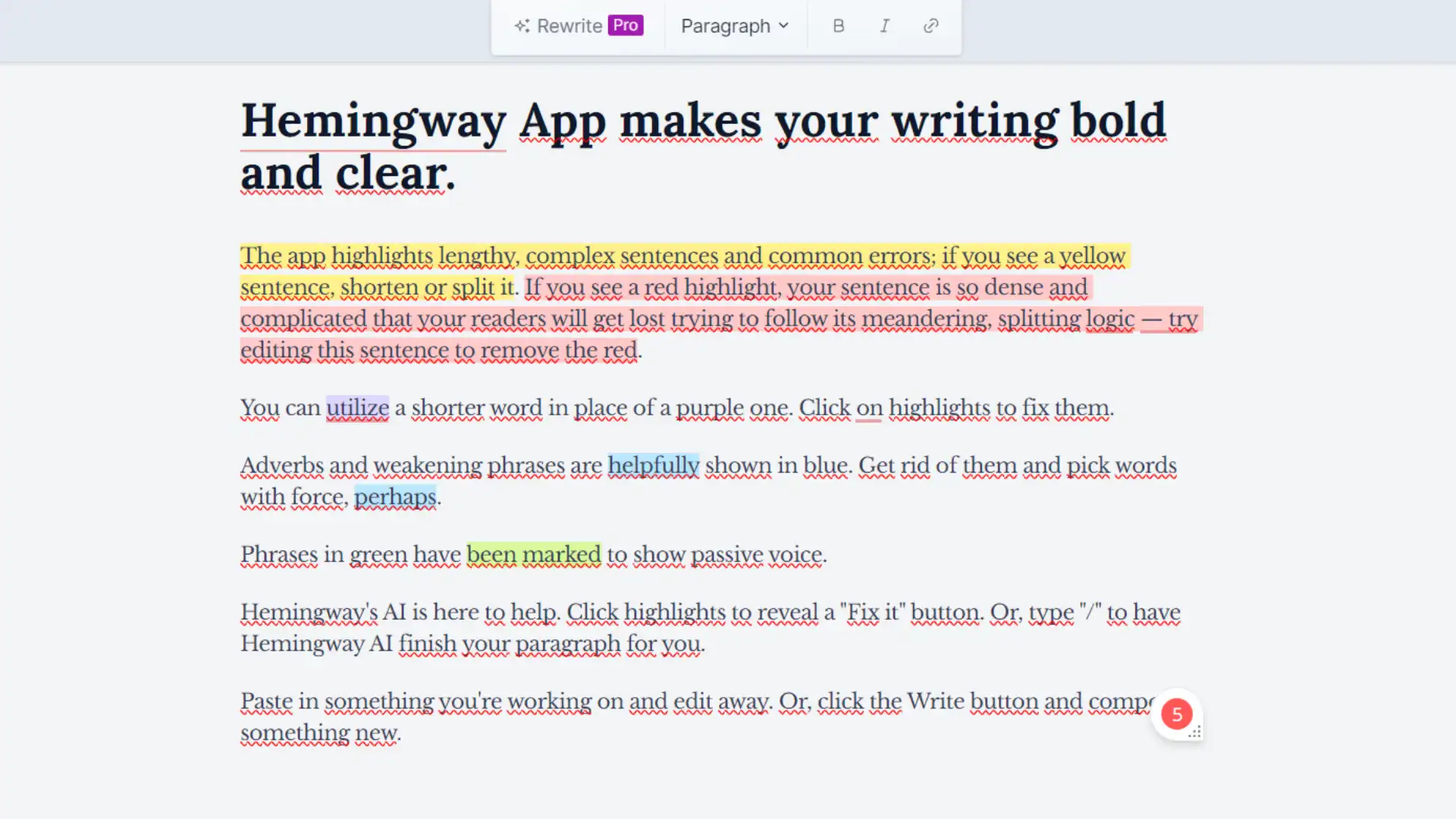Click the blue highlighted adverb "helpfully"
Image resolution: width=1456 pixels, height=819 pixels.
[x=653, y=466]
